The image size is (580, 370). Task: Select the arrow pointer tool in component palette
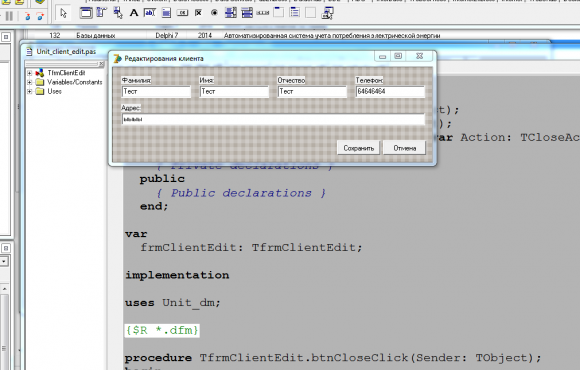point(63,13)
